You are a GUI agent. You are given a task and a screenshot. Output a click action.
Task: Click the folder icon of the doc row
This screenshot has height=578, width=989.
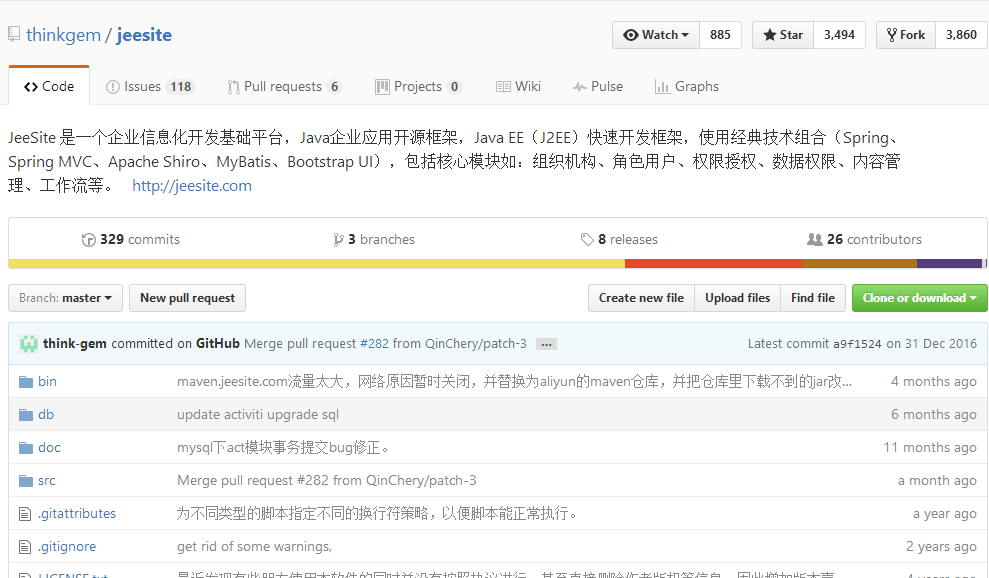[x=26, y=448]
